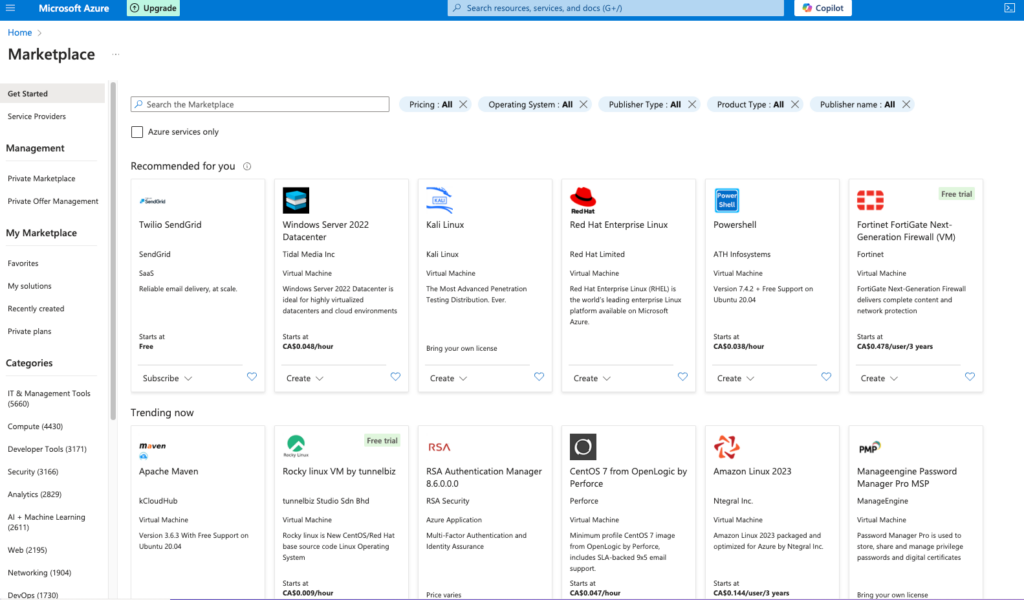The image size is (1024, 600).
Task: Select Networking (1904) category
Action: tap(39, 573)
